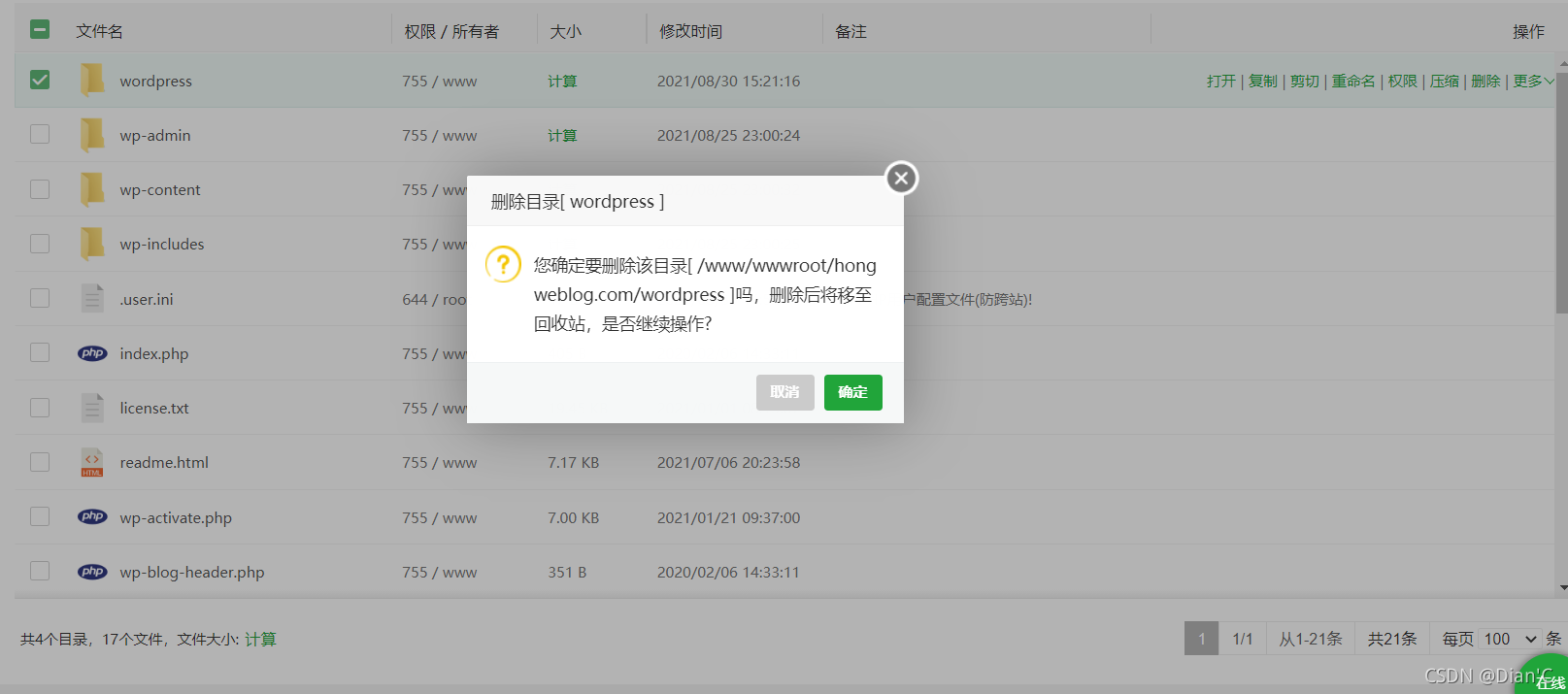Click 删除 for the wordpress folder
This screenshot has height=694, width=1568.
pyautogui.click(x=1486, y=81)
